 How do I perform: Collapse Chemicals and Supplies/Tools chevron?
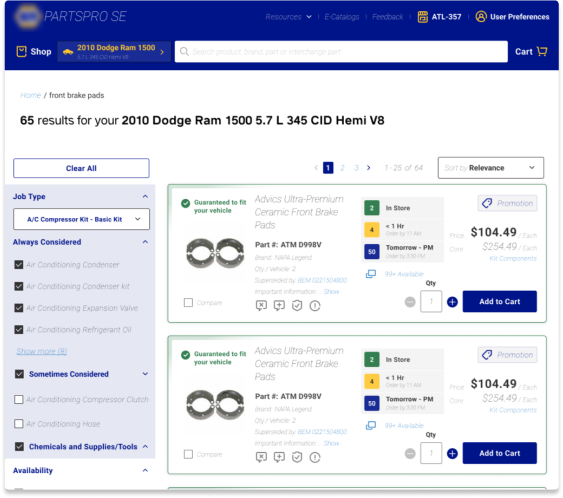(145, 446)
